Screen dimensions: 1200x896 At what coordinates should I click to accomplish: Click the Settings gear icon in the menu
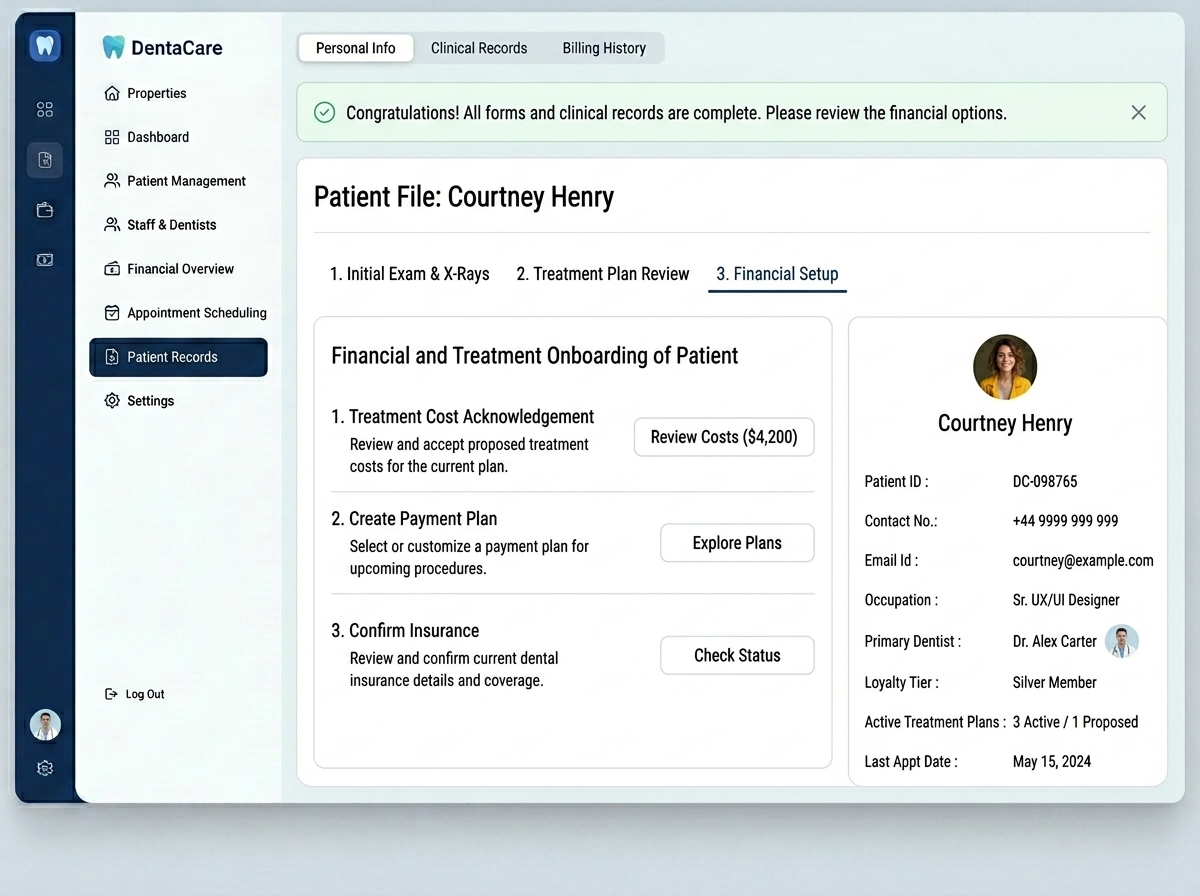[x=112, y=401]
